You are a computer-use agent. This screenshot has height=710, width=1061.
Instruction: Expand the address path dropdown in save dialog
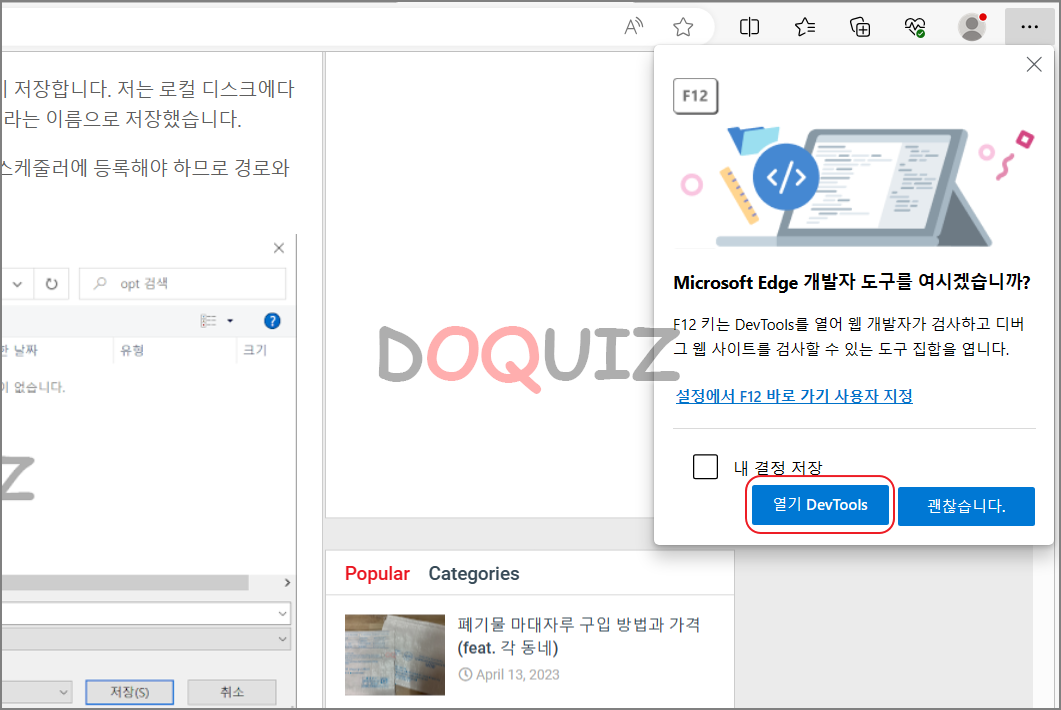pyautogui.click(x=18, y=284)
